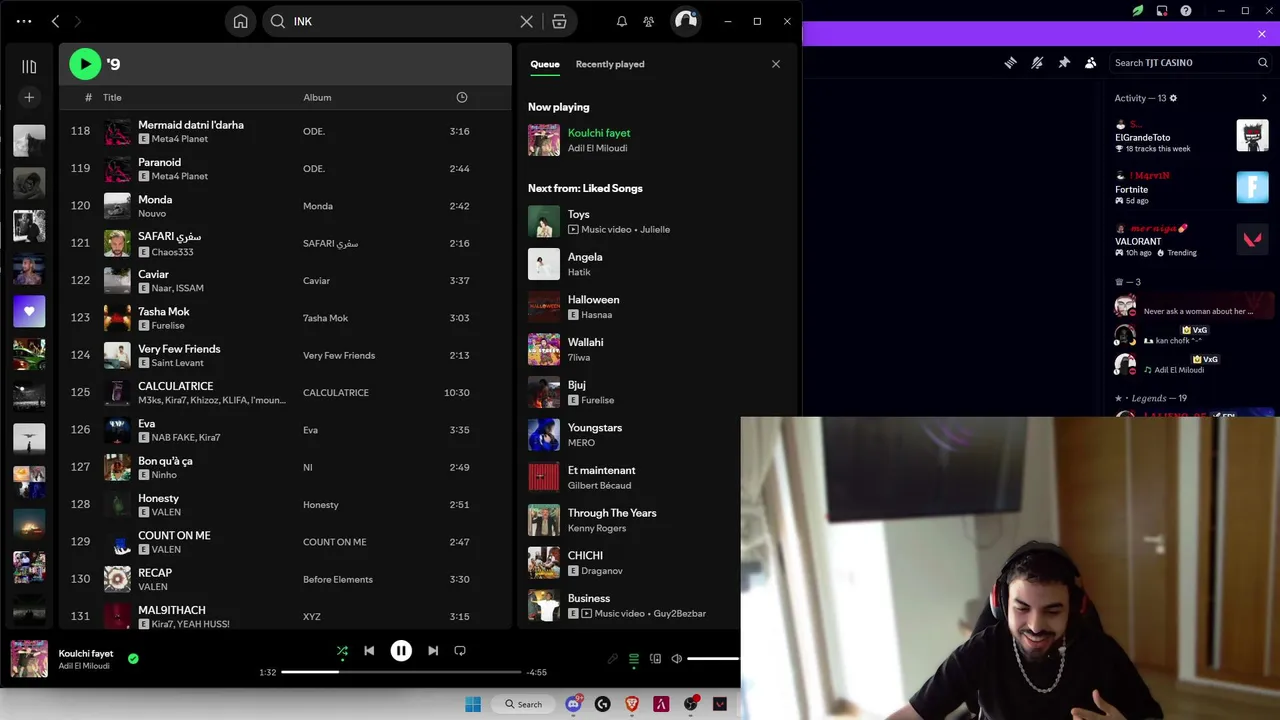Toggle repeat mode

(x=460, y=650)
